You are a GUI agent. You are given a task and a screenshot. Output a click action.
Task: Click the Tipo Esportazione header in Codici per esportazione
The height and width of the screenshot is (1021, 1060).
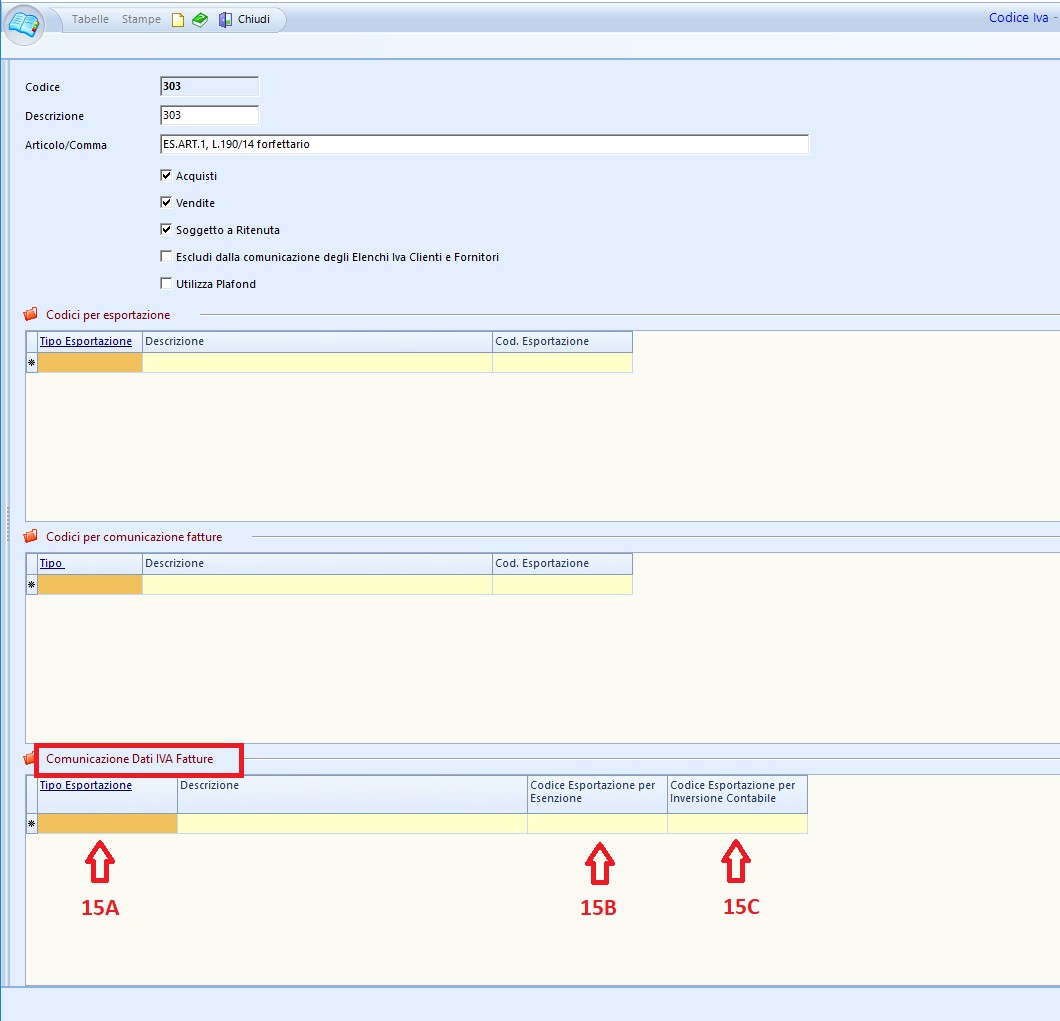point(86,342)
